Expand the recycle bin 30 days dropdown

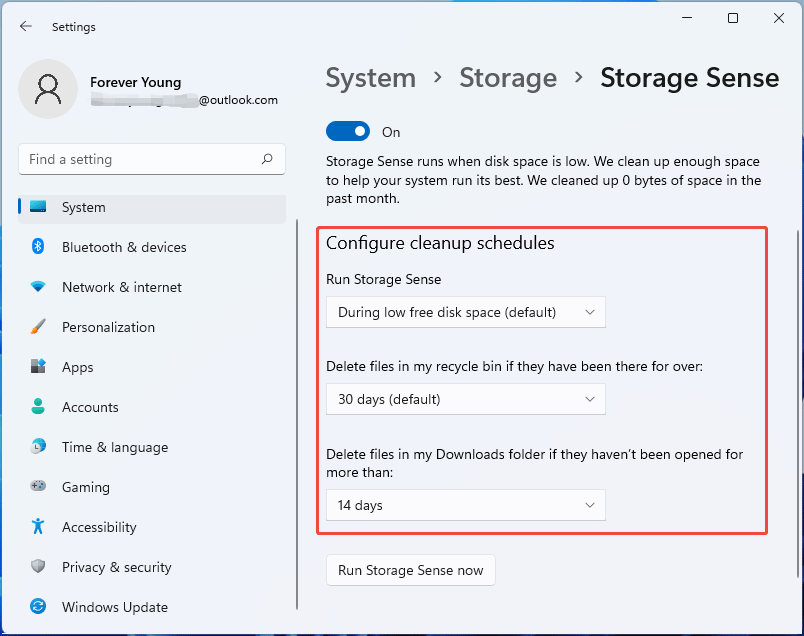[466, 399]
